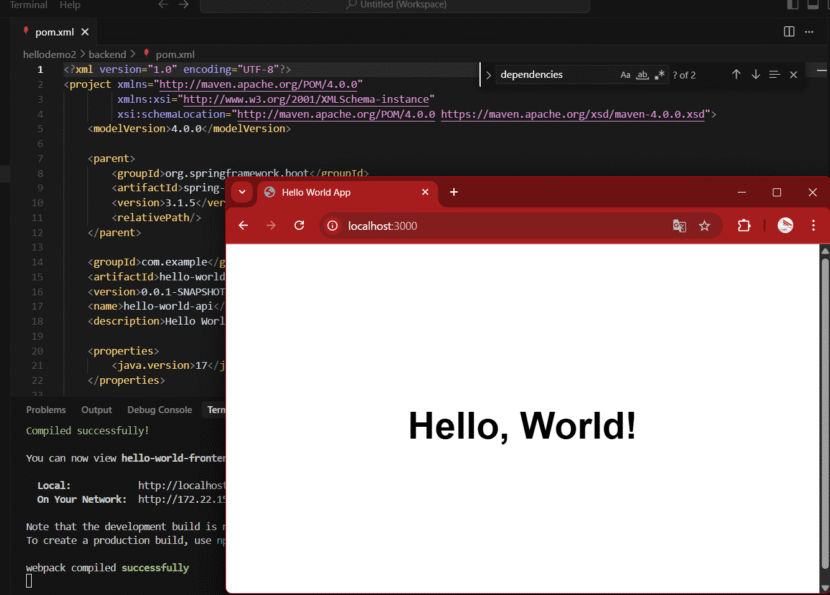The image size is (830, 595).
Task: Click the Hello, World! heading
Action: [x=522, y=426]
